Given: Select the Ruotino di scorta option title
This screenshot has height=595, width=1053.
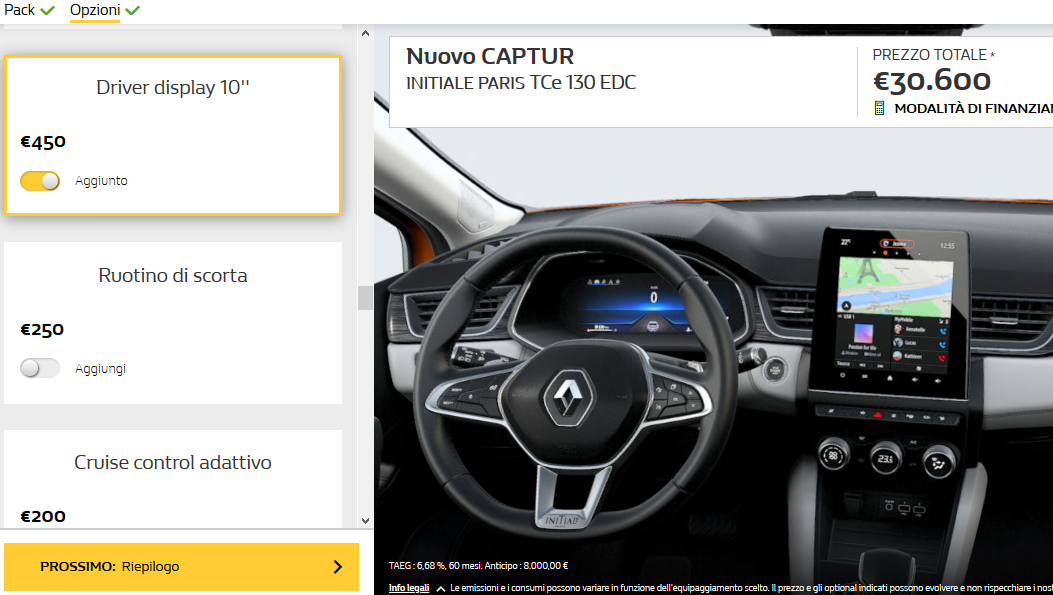Looking at the screenshot, I should [x=173, y=275].
